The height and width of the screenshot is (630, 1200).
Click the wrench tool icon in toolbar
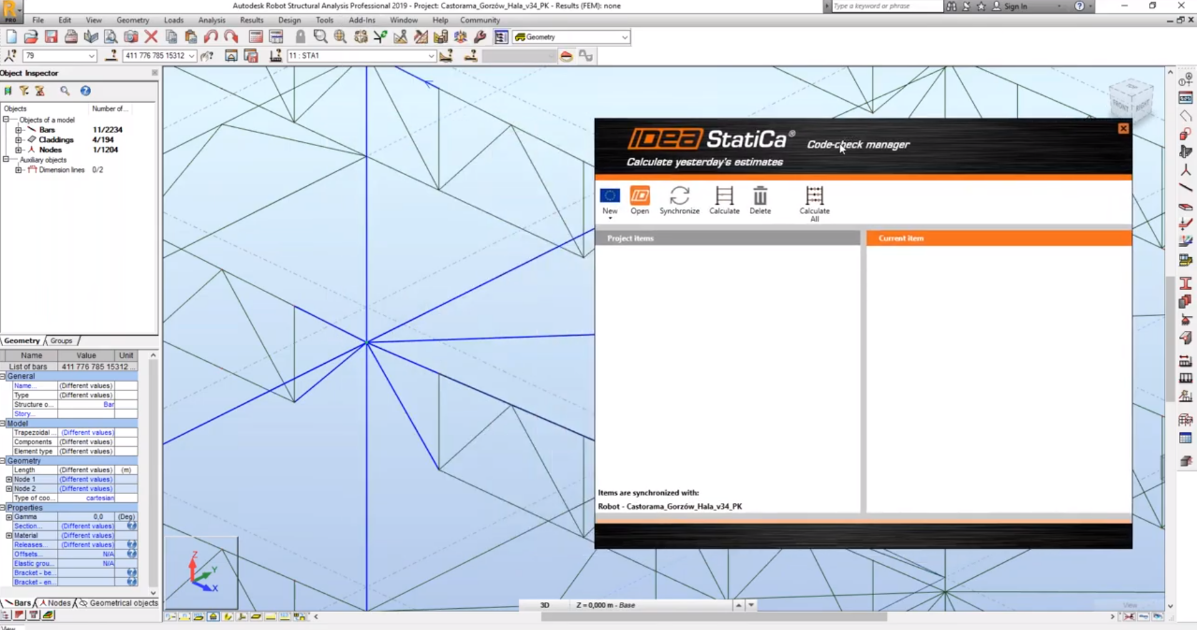coord(480,37)
